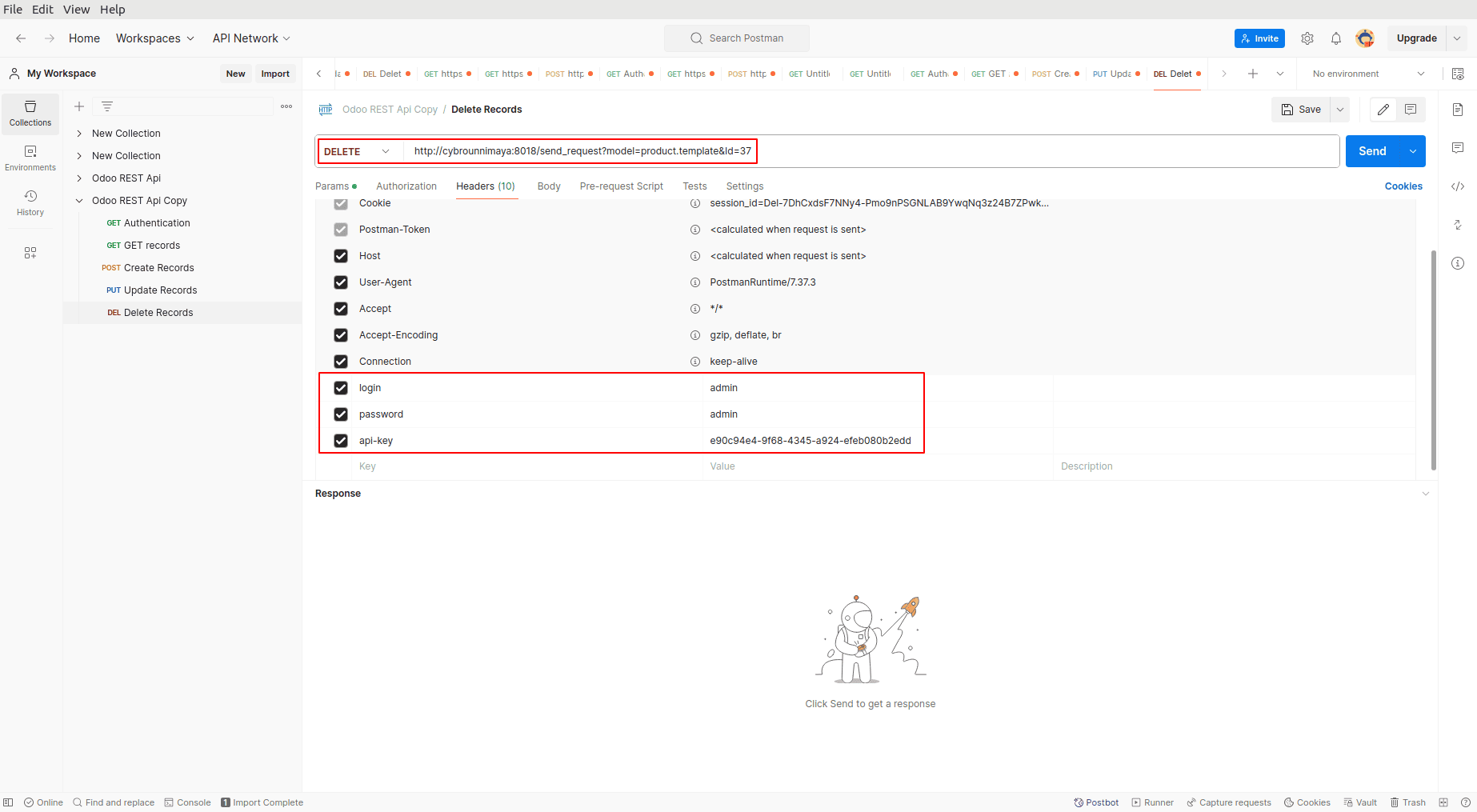Open Environments sidebar panel

[30, 158]
